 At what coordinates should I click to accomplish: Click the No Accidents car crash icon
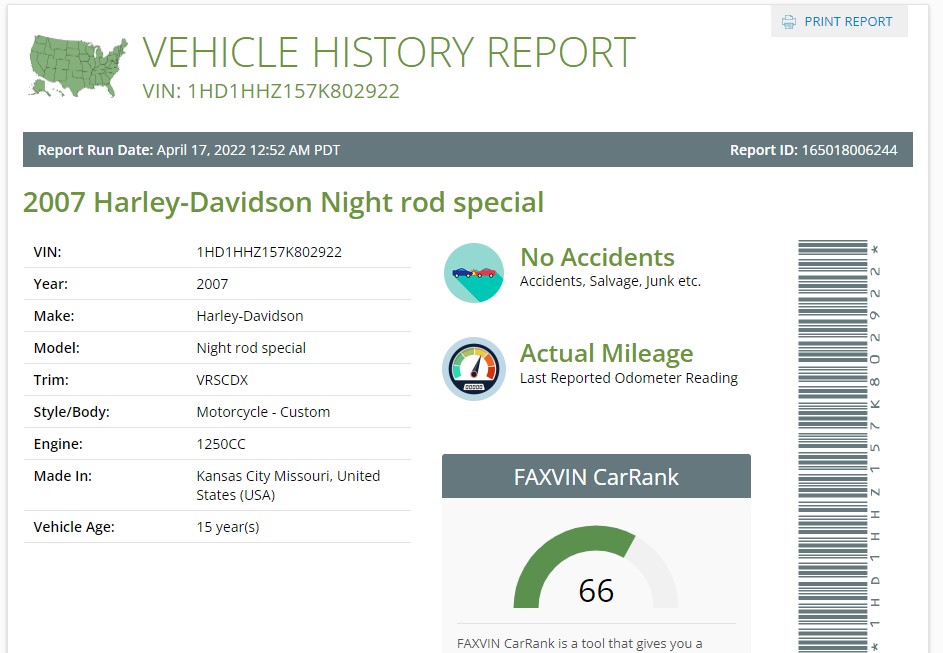point(474,272)
